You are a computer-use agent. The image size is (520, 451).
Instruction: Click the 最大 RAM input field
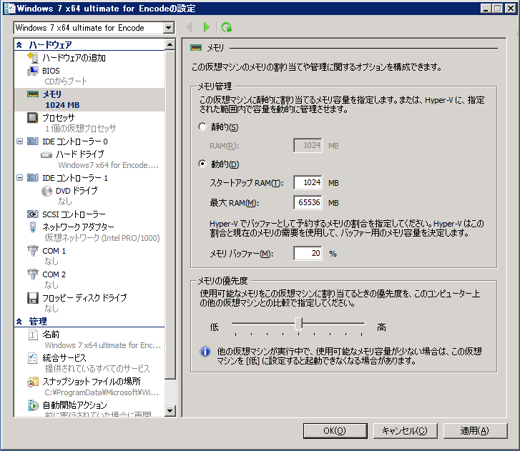tap(308, 203)
